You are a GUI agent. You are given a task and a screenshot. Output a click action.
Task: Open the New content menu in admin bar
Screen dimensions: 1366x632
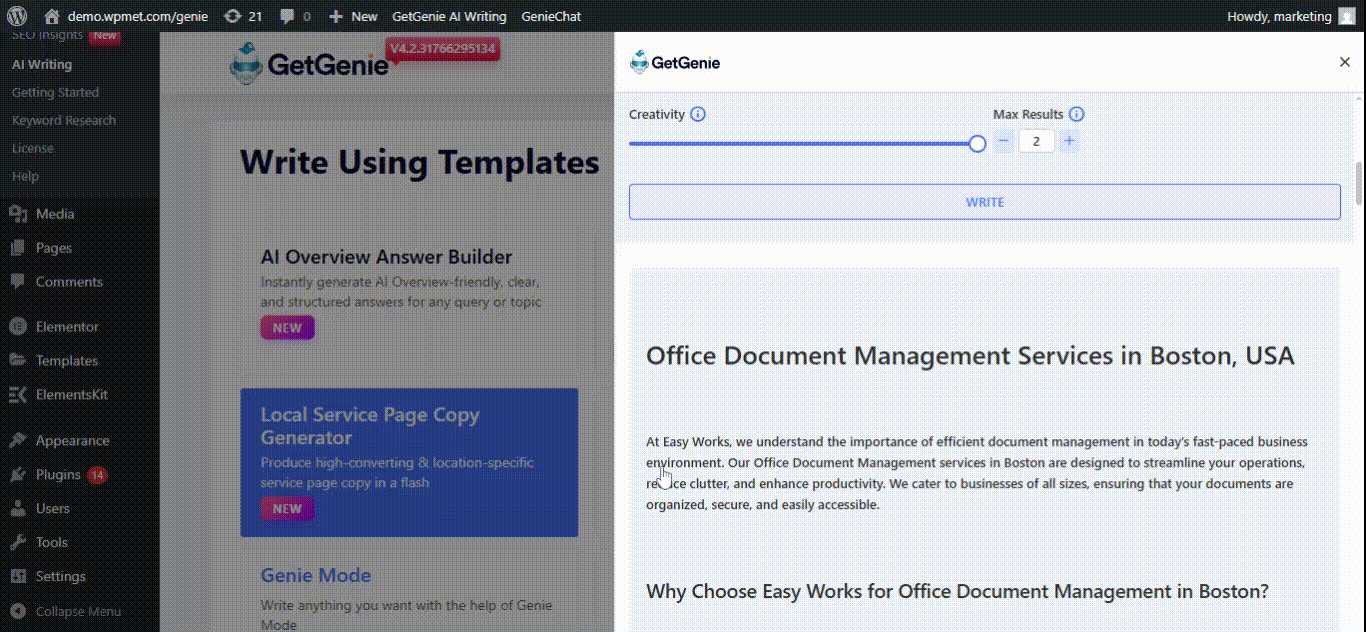pyautogui.click(x=353, y=16)
